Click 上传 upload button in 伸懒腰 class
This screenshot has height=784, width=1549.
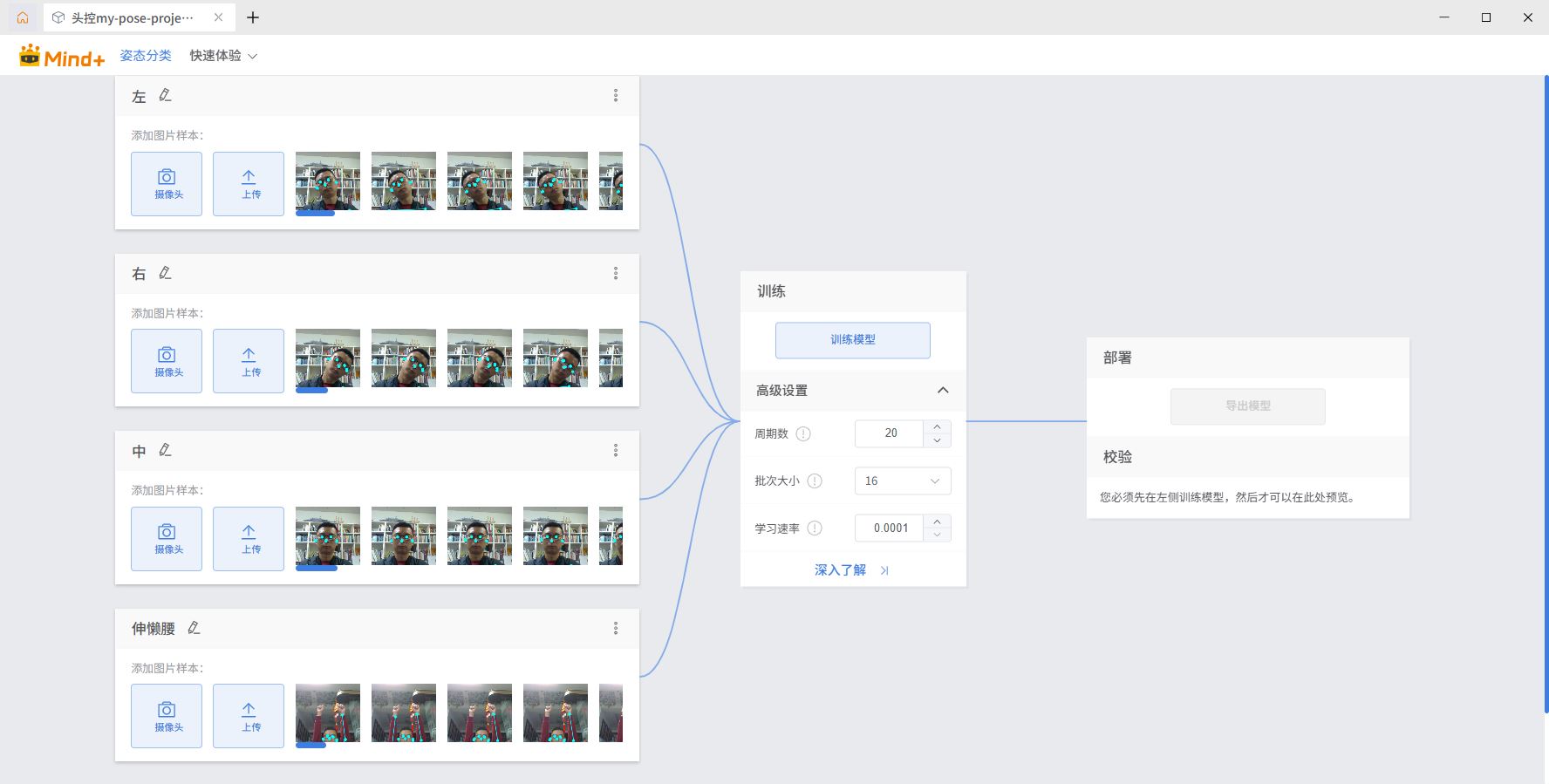pos(249,716)
